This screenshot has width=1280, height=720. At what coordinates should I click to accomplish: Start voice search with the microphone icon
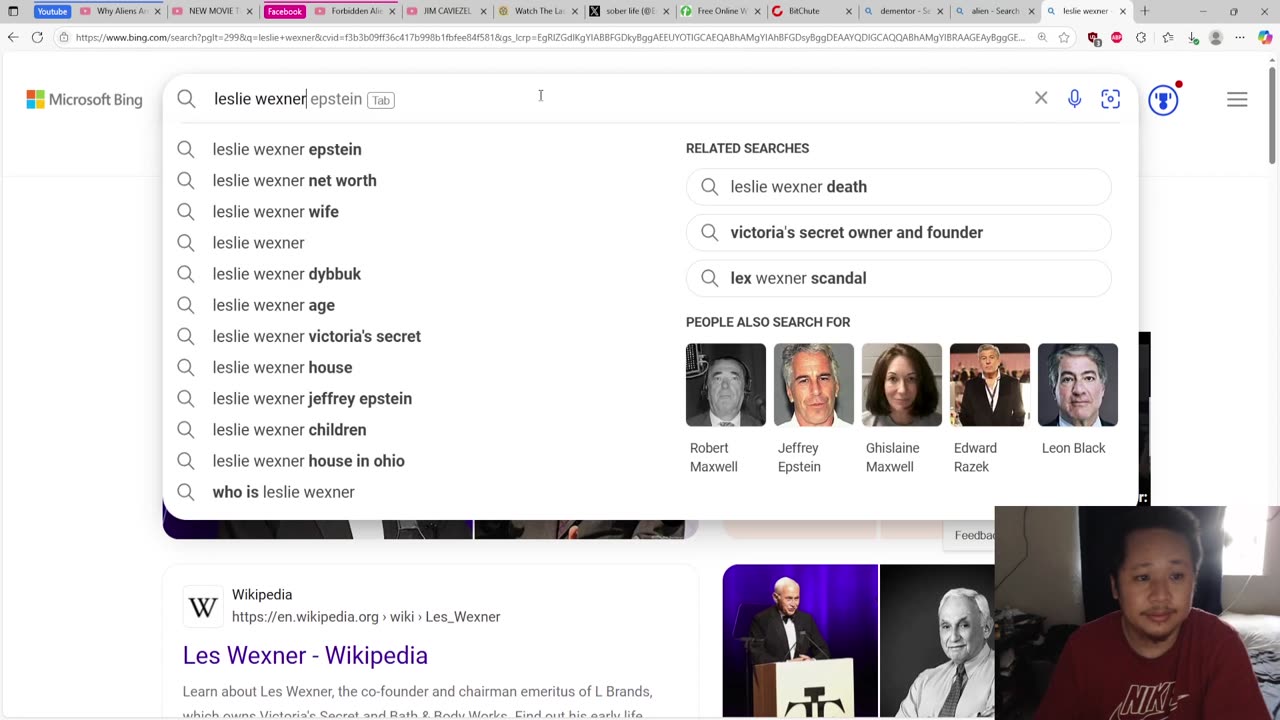tap(1074, 99)
